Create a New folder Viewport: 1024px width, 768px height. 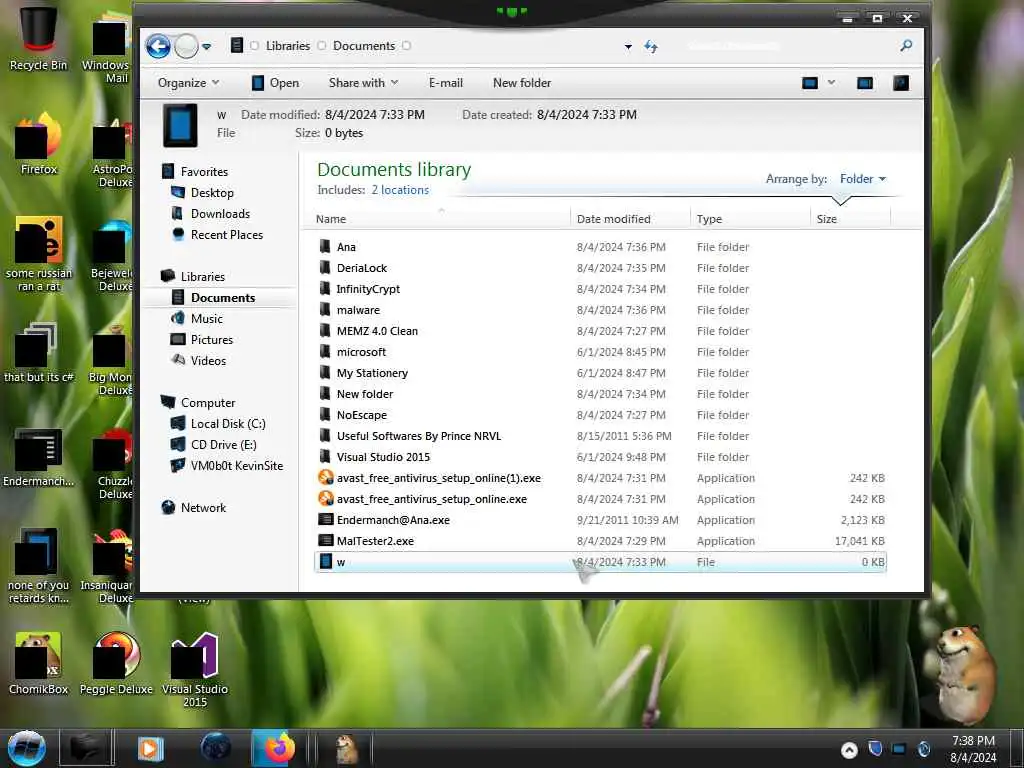[x=522, y=83]
